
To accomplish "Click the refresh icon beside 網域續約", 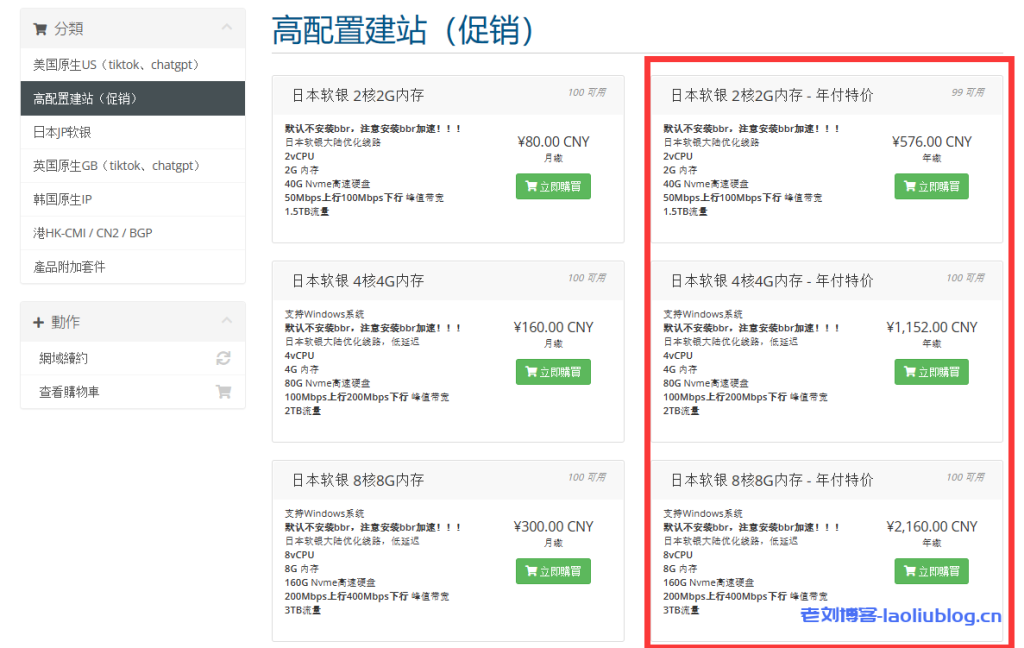I will click(224, 356).
